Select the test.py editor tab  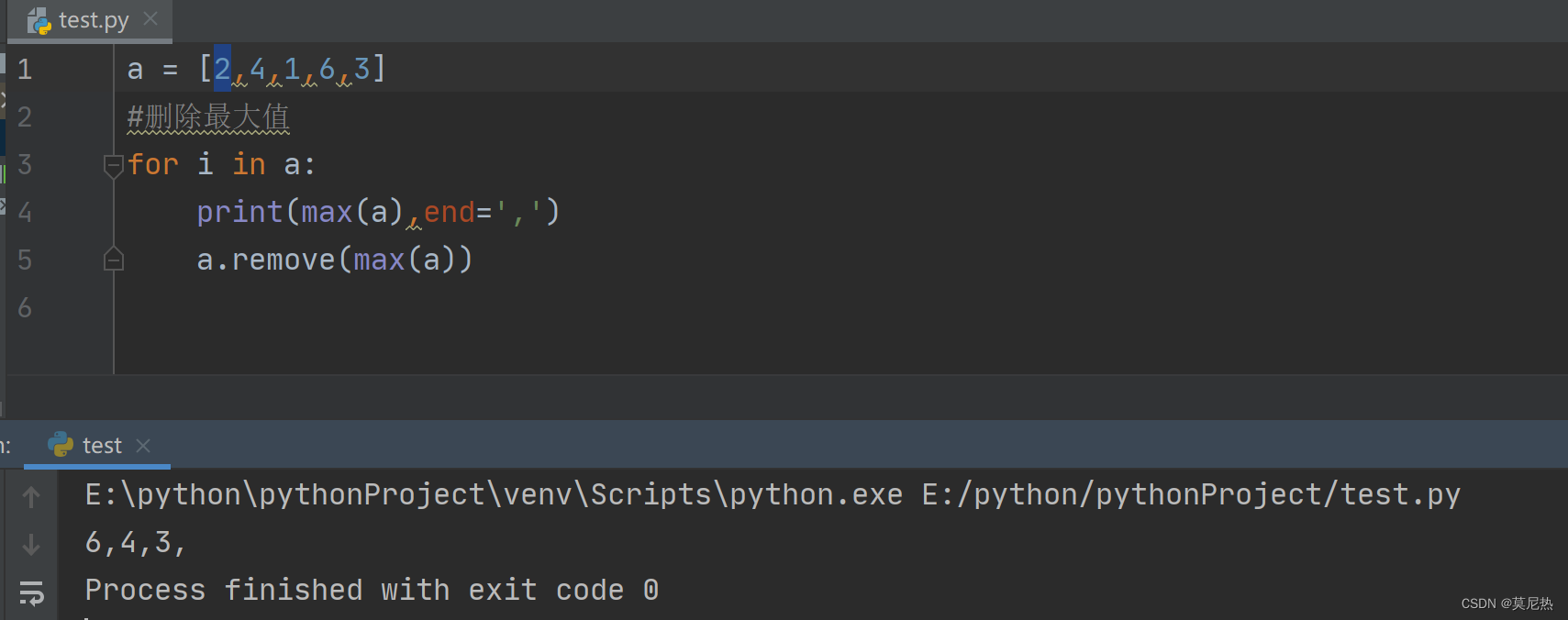94,20
